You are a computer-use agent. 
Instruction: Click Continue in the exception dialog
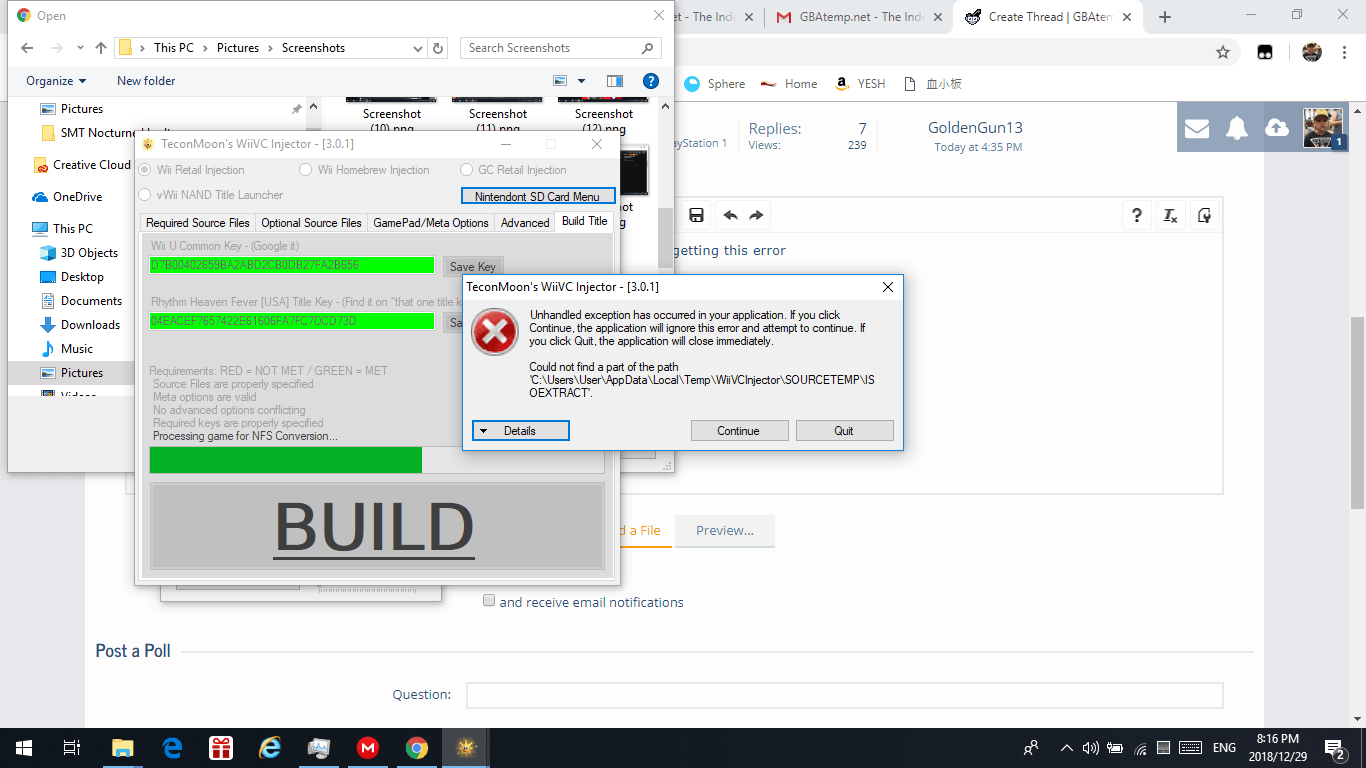(738, 431)
